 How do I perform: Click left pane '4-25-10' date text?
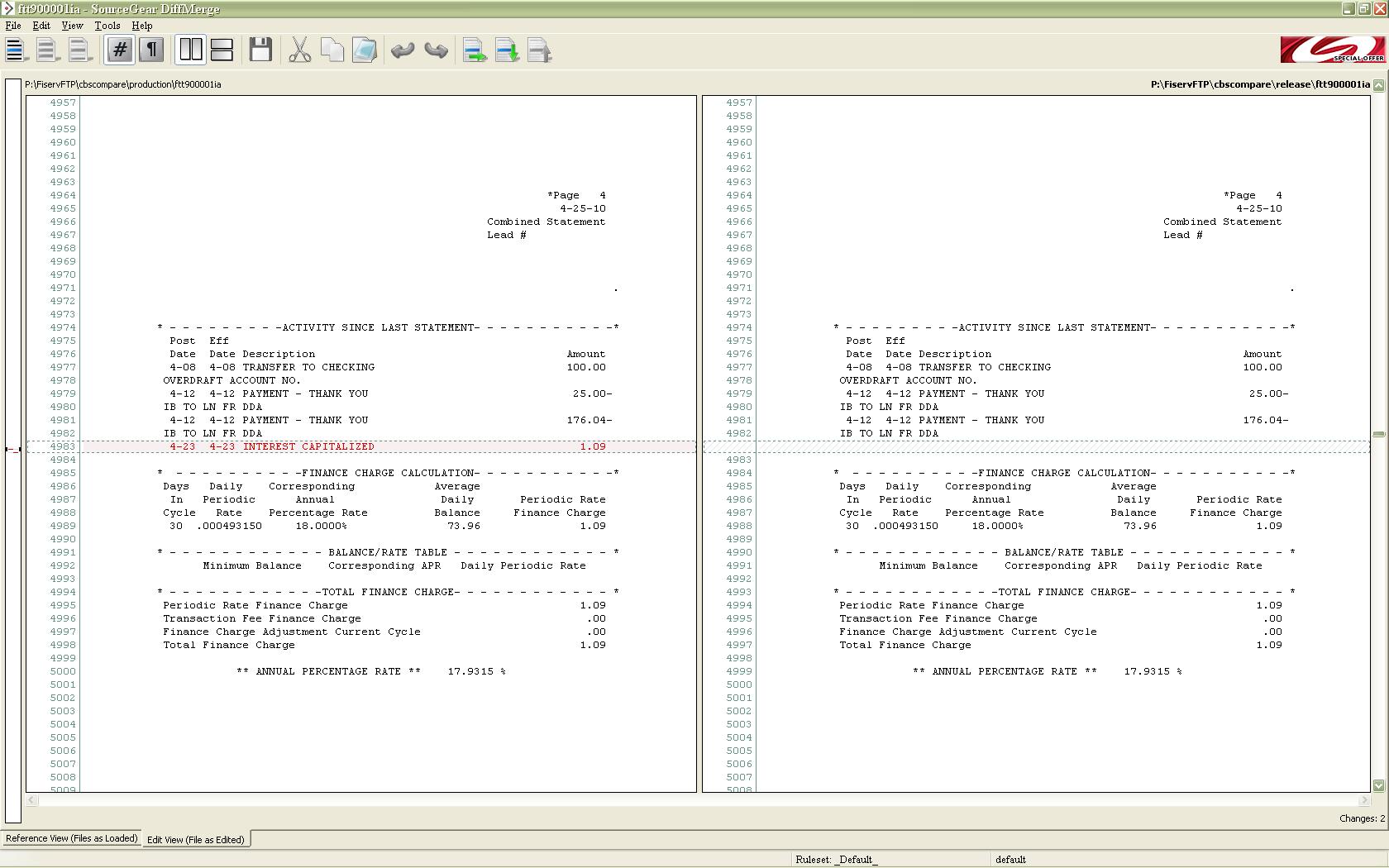point(583,208)
